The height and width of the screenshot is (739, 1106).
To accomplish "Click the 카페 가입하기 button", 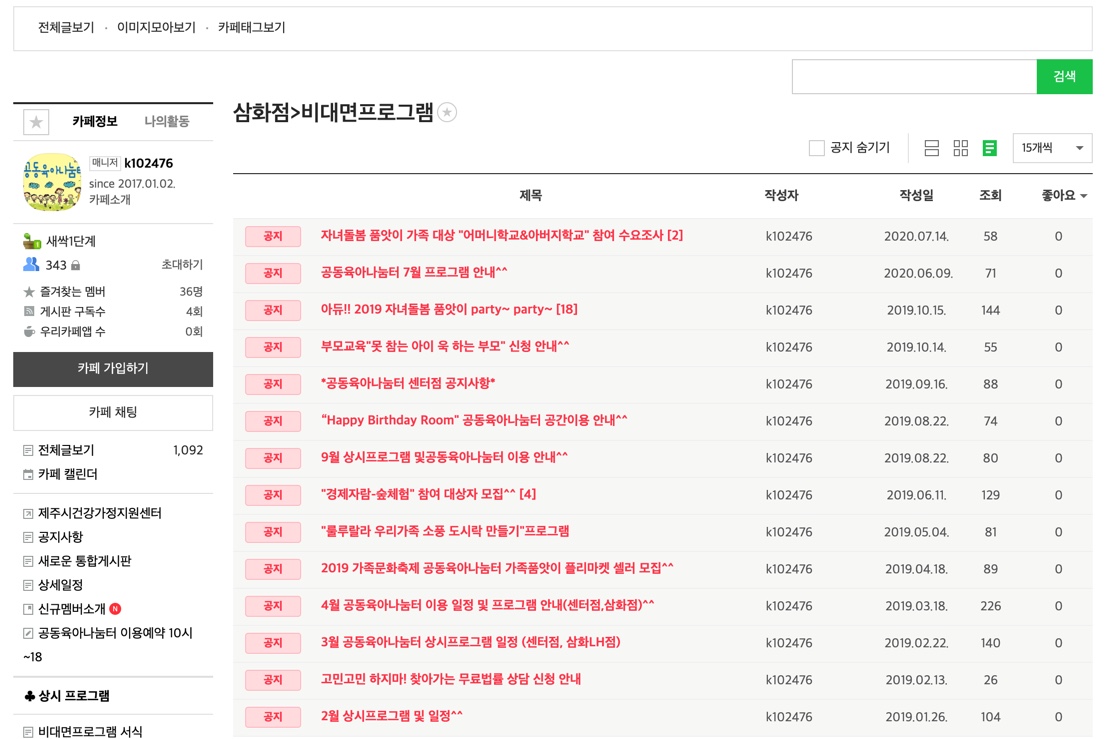I will coord(113,369).
